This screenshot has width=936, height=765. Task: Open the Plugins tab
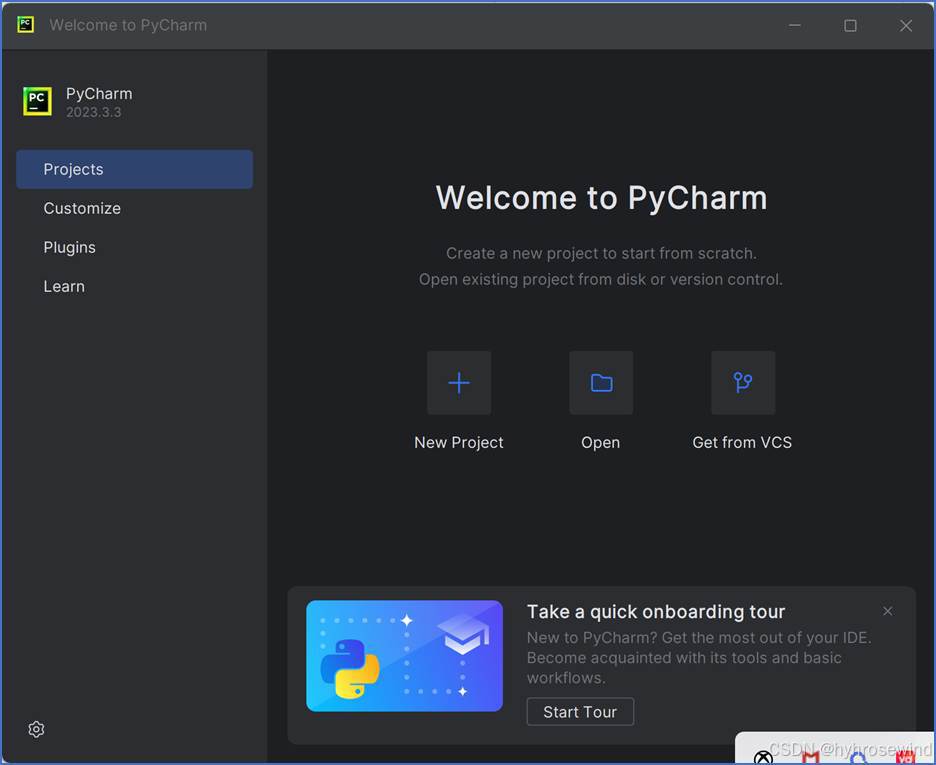[x=134, y=248]
